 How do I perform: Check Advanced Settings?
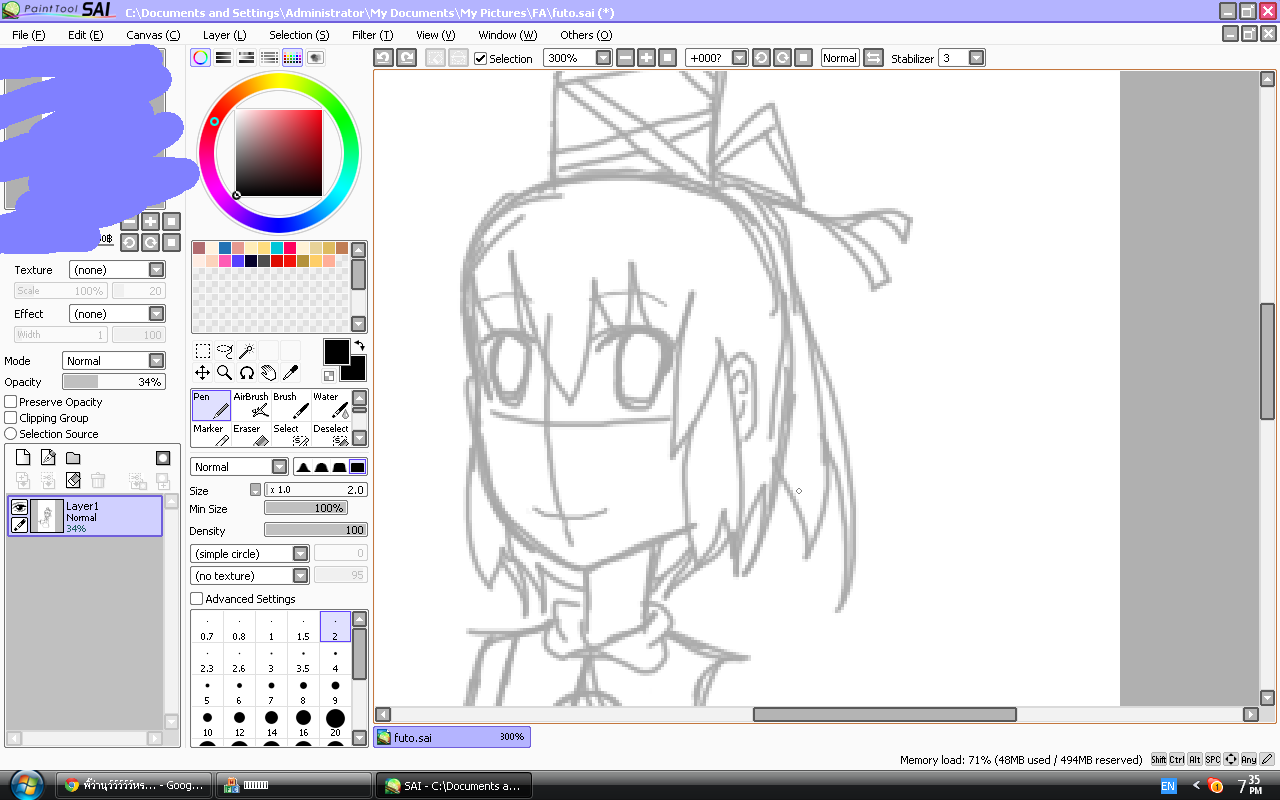196,599
